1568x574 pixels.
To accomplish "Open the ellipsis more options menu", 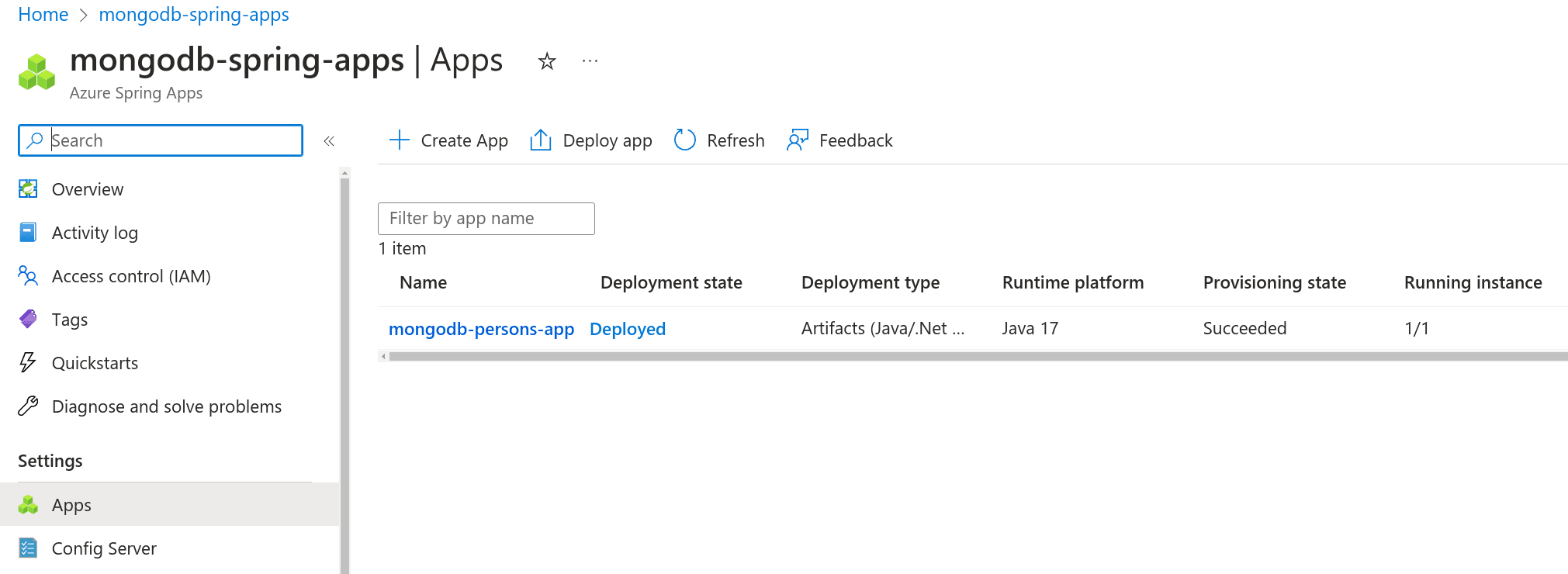I will [590, 61].
